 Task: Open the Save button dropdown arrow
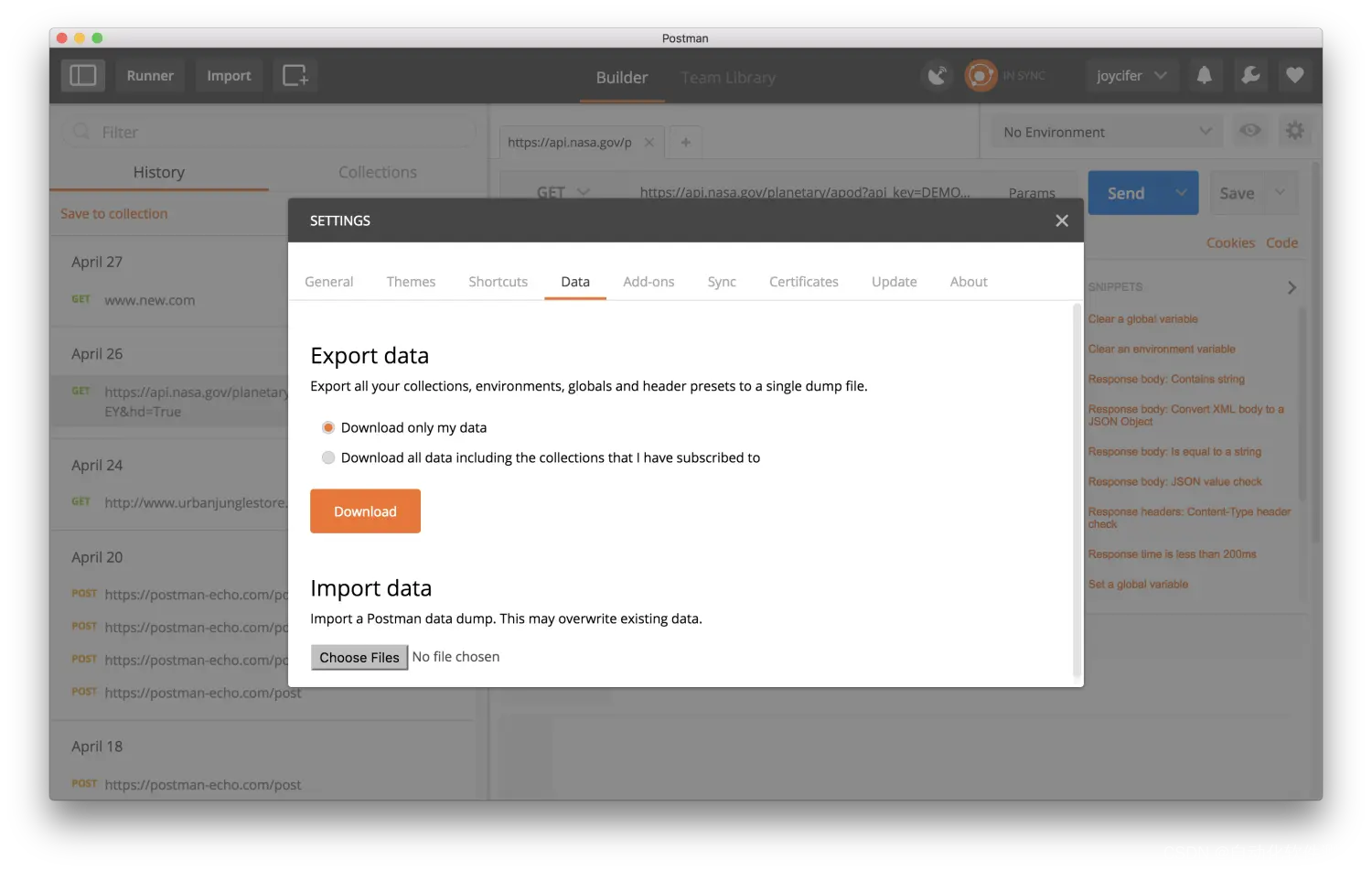[x=1281, y=193]
